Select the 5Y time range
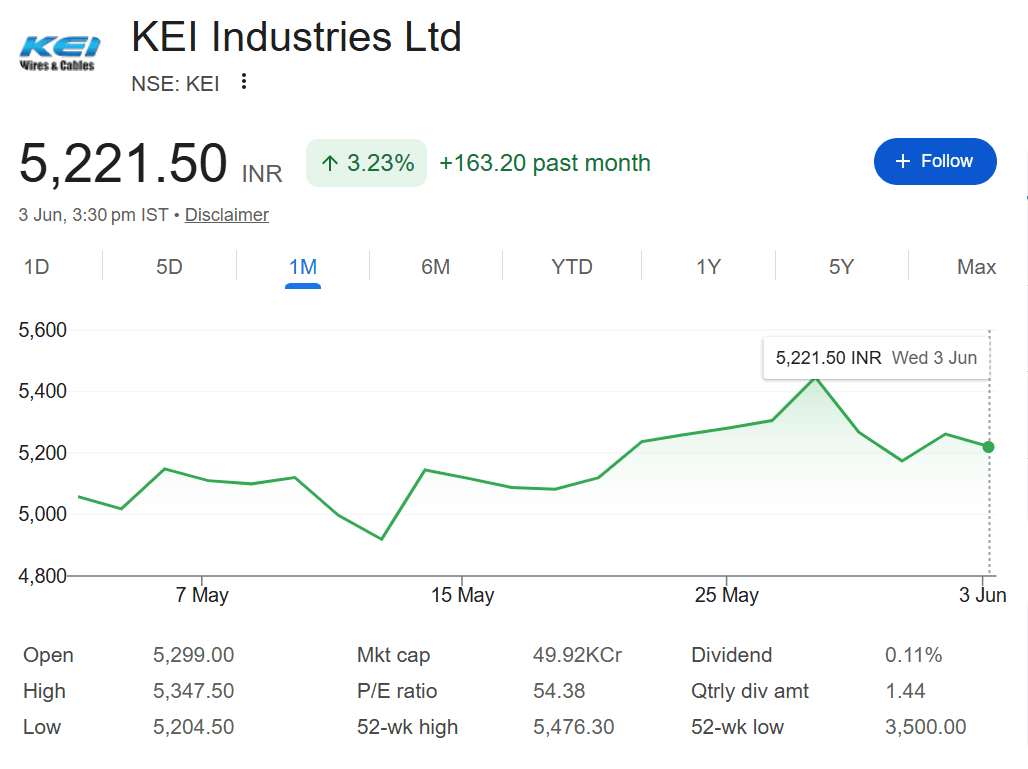Screen dimensions: 1028x769 pyautogui.click(x=841, y=267)
